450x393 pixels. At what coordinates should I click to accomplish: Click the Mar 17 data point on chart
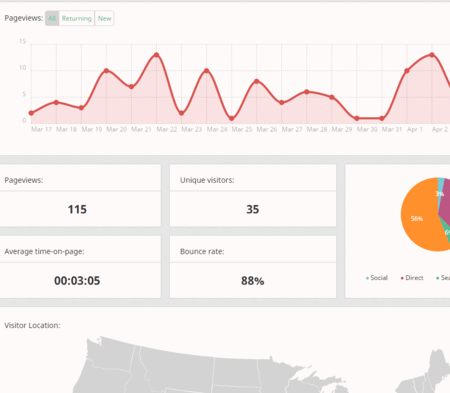coord(31,113)
